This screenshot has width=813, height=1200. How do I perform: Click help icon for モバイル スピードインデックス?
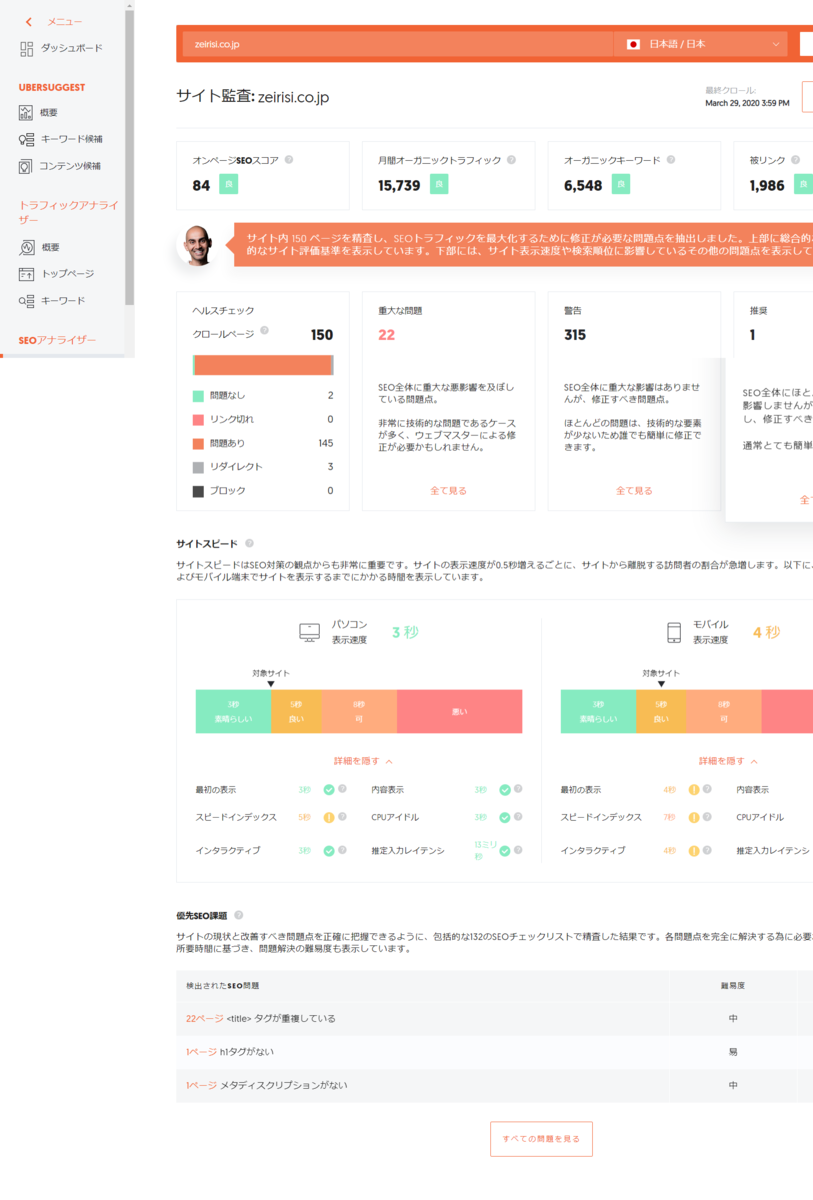[x=708, y=817]
